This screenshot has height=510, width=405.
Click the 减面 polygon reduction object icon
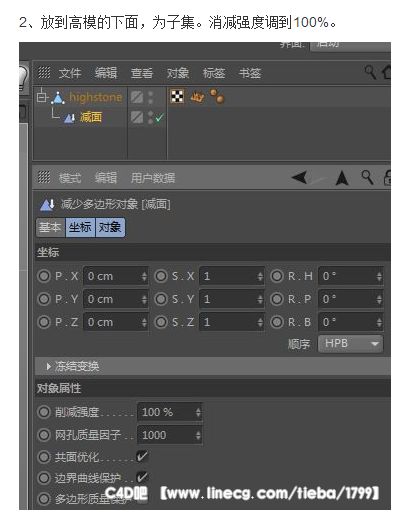pos(69,118)
